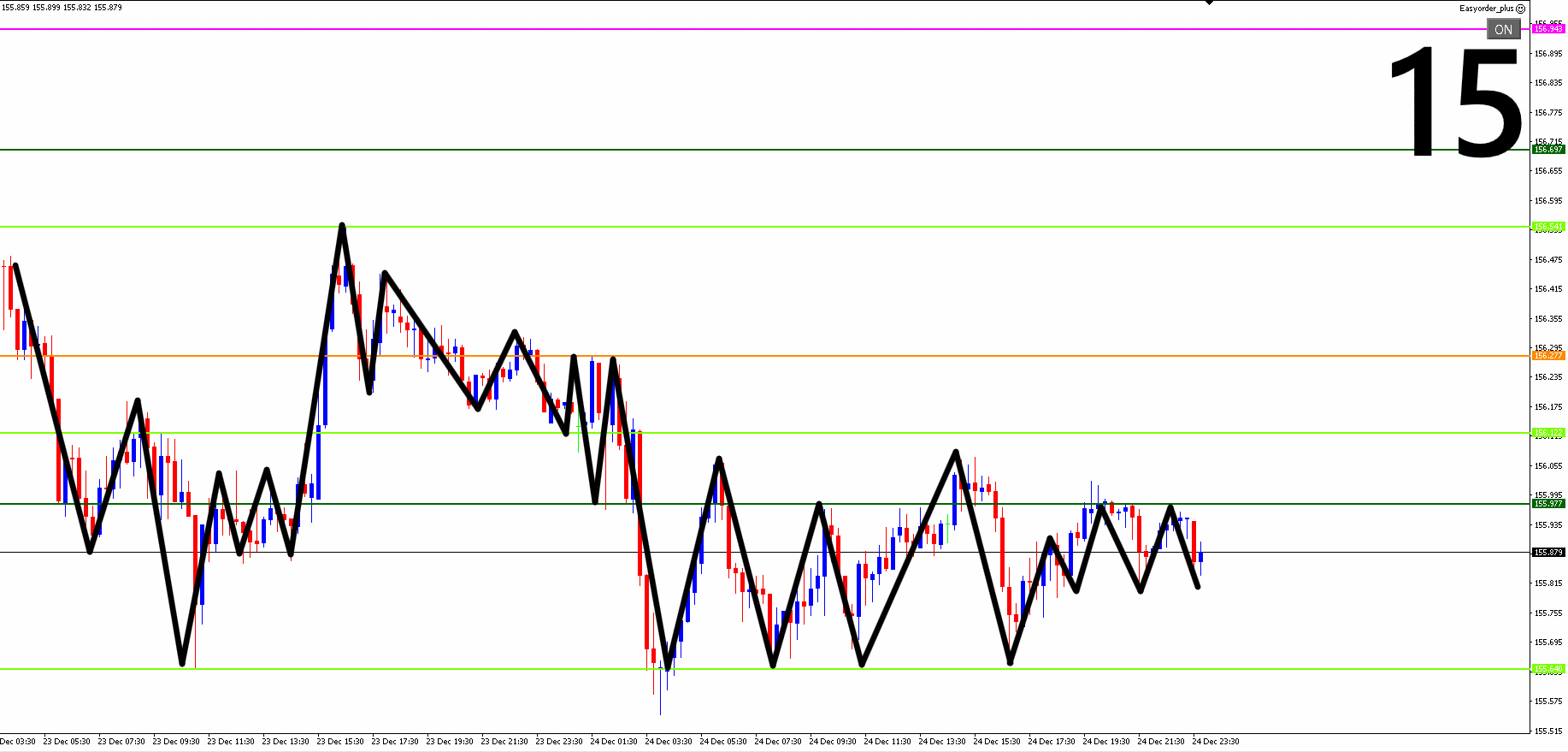Click the 24 Dec 21:30 time label
This screenshot has width=1568, height=752.
click(x=1161, y=742)
